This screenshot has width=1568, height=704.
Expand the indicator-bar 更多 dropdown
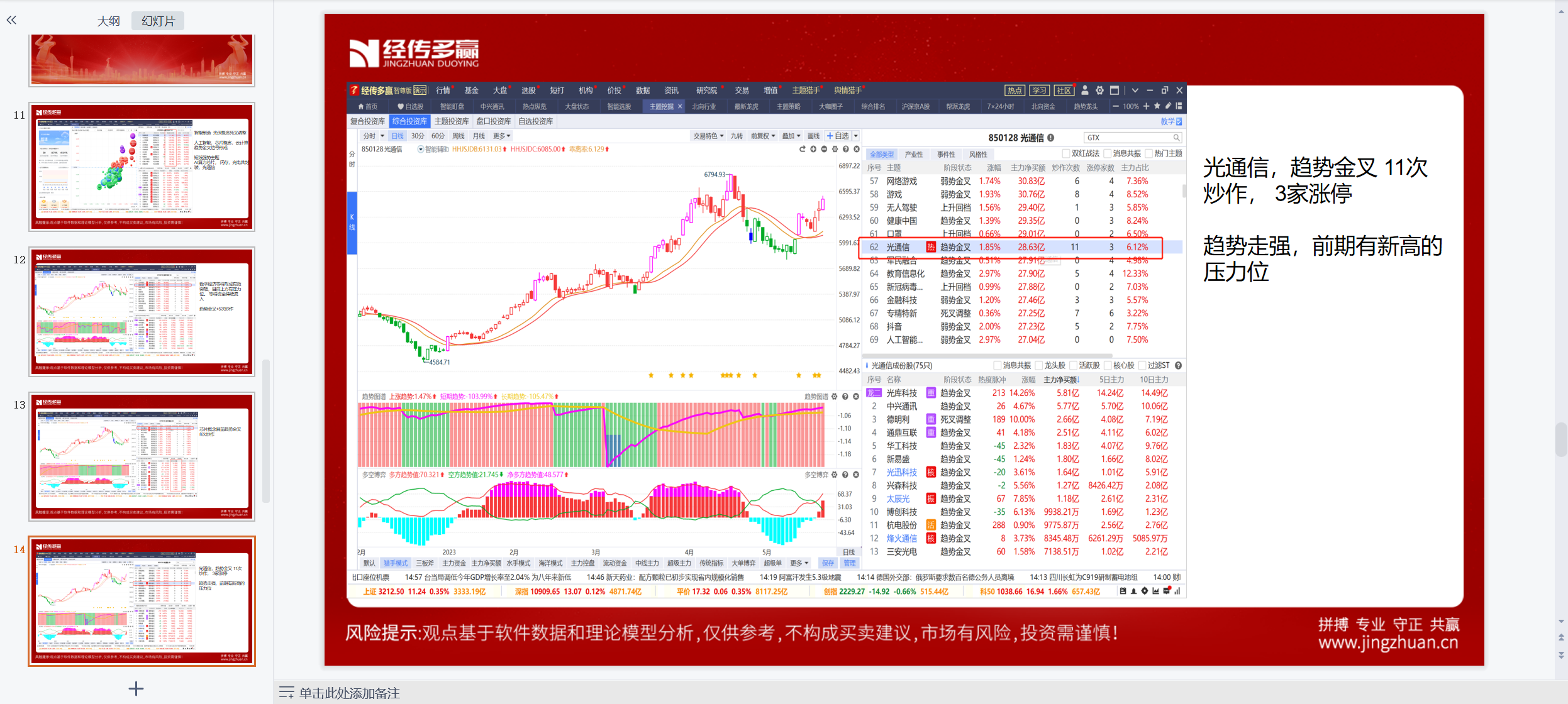(799, 563)
